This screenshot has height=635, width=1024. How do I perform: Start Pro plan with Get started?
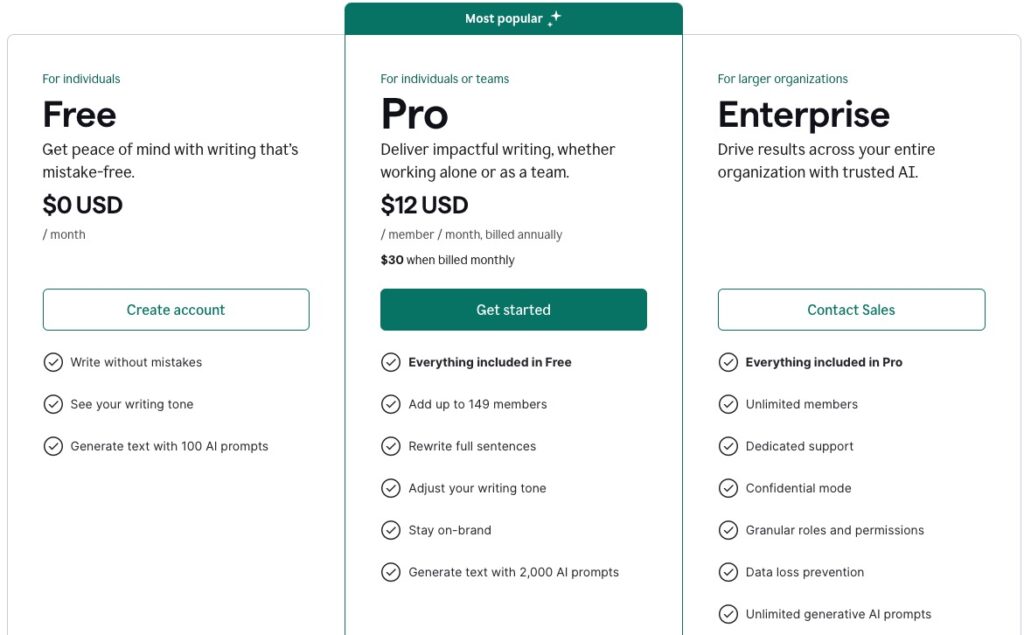click(x=513, y=310)
